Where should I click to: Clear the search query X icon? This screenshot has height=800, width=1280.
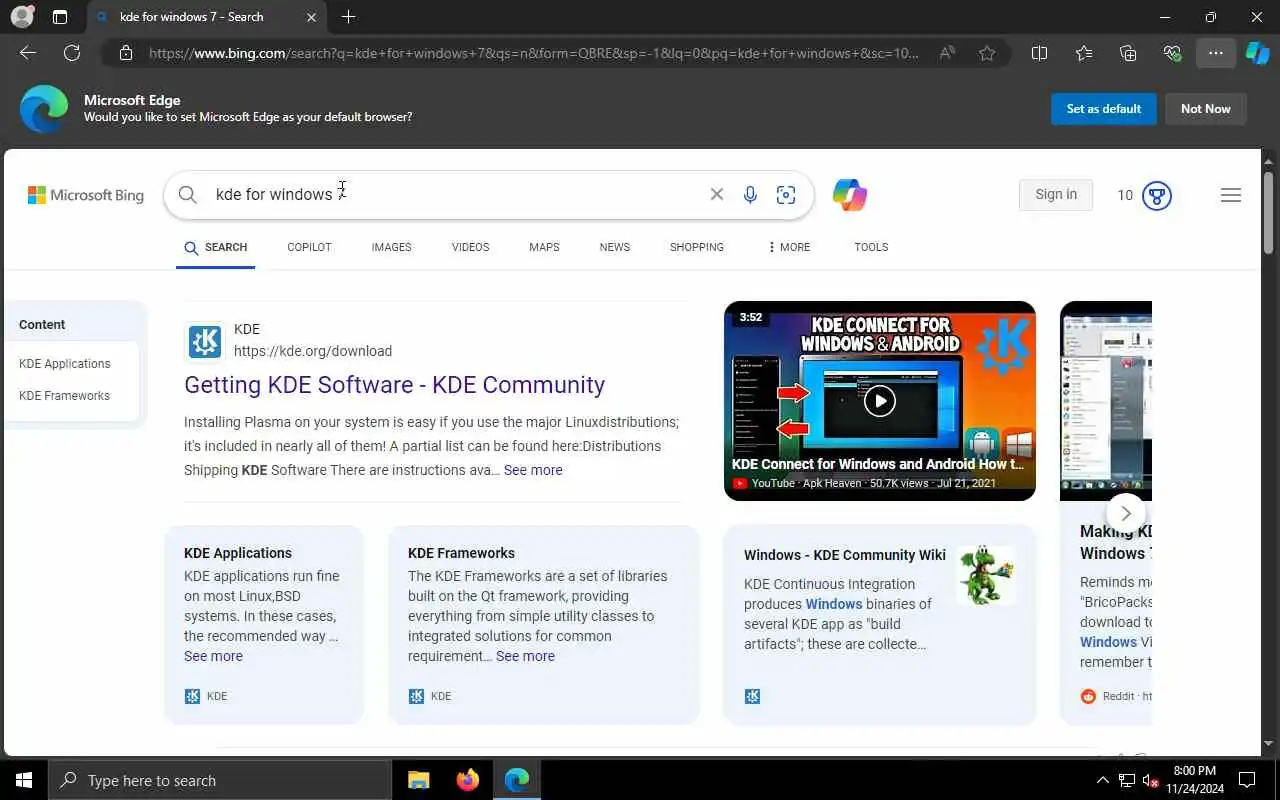pyautogui.click(x=716, y=194)
